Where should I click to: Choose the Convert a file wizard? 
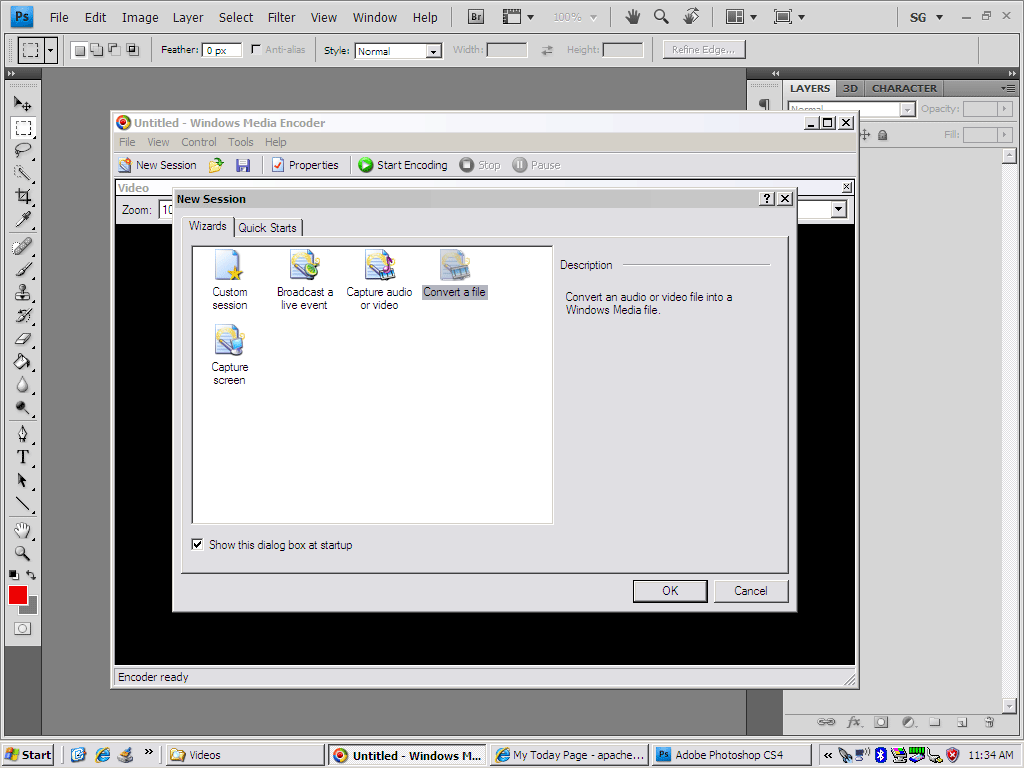click(455, 274)
